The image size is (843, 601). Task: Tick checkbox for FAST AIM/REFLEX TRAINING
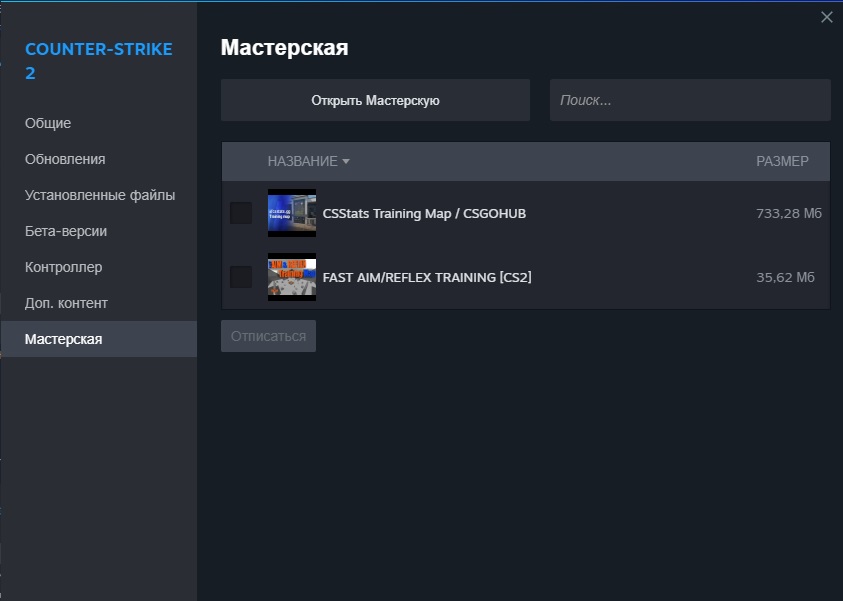point(241,277)
